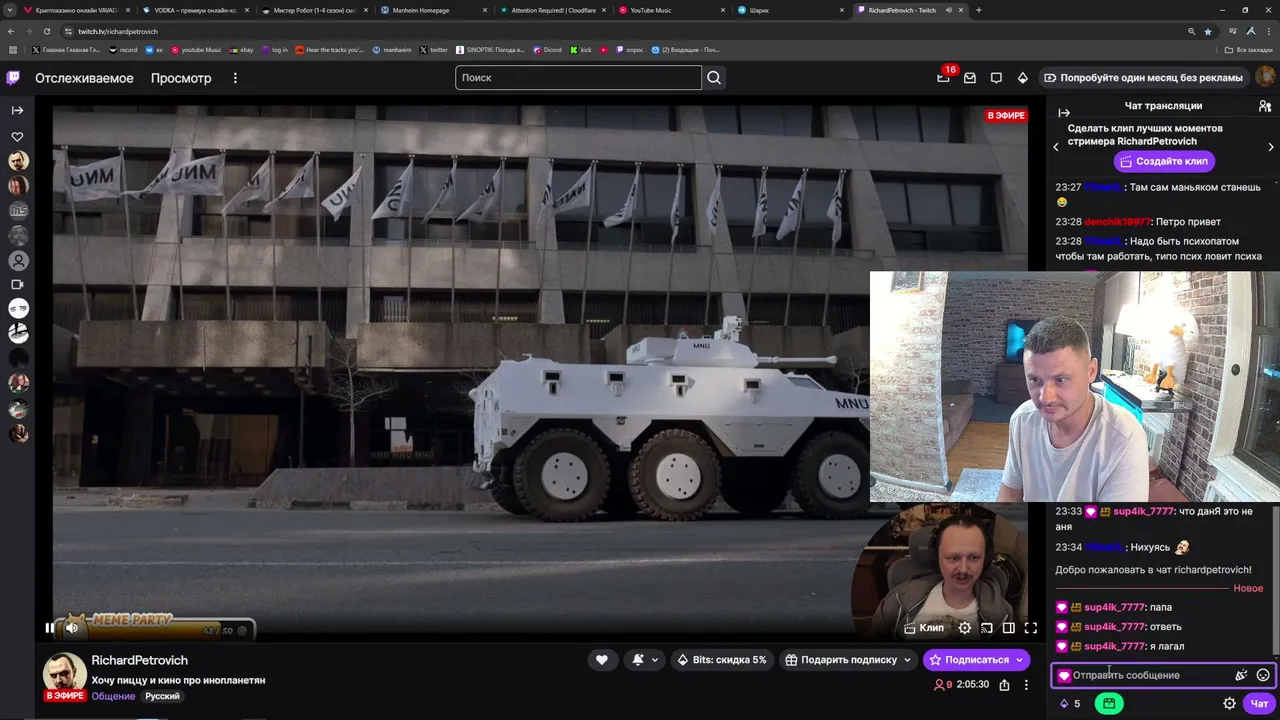This screenshot has width=1280, height=720.
Task: Open the RichardPetrovich channel name link
Action: point(140,660)
